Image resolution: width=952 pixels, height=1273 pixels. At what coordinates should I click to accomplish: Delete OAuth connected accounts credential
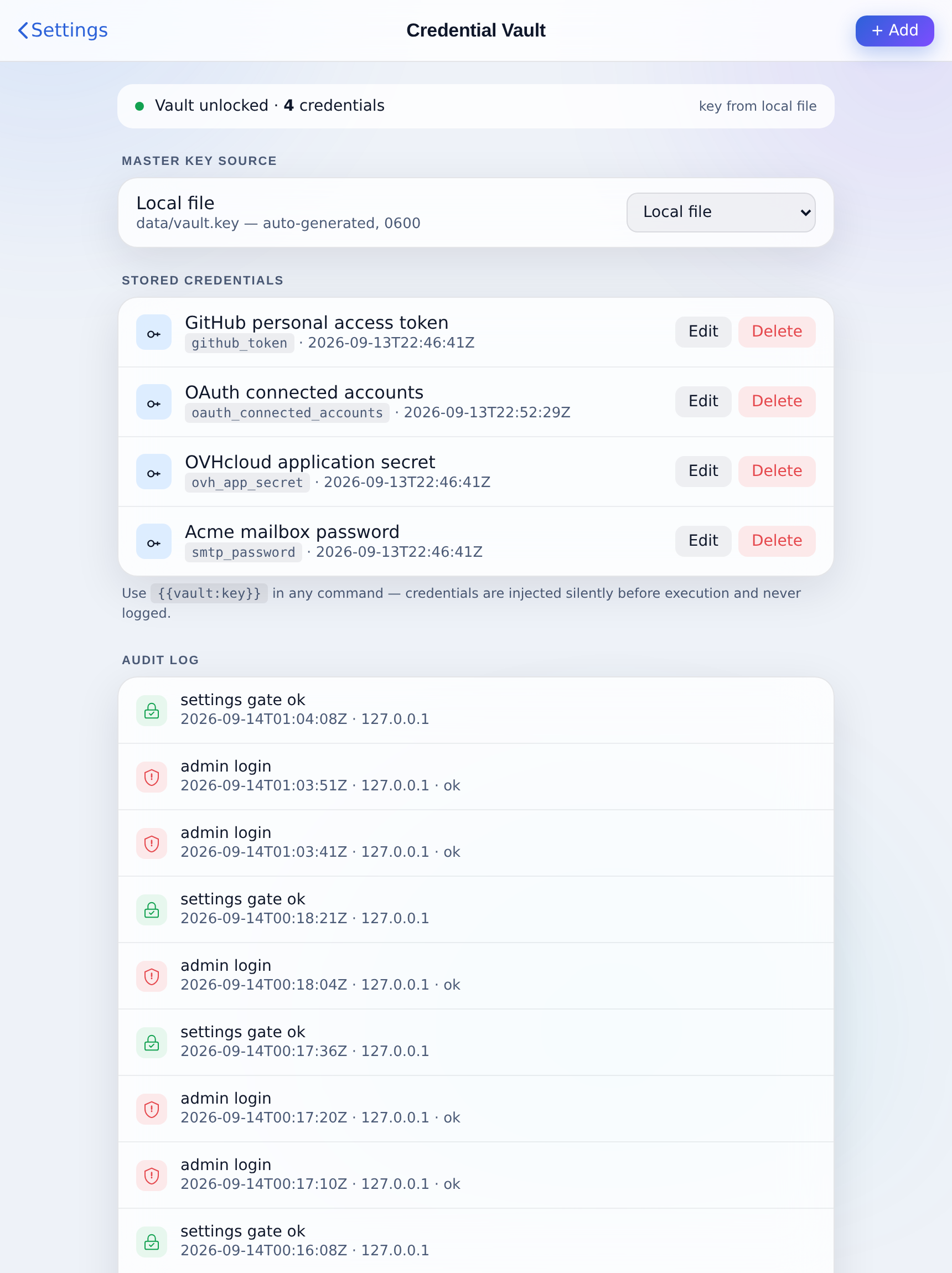(777, 401)
